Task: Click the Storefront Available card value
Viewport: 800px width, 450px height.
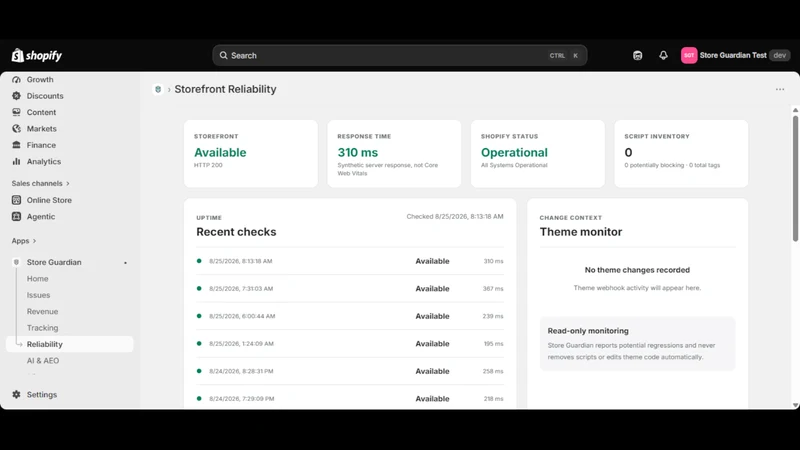Action: click(220, 153)
